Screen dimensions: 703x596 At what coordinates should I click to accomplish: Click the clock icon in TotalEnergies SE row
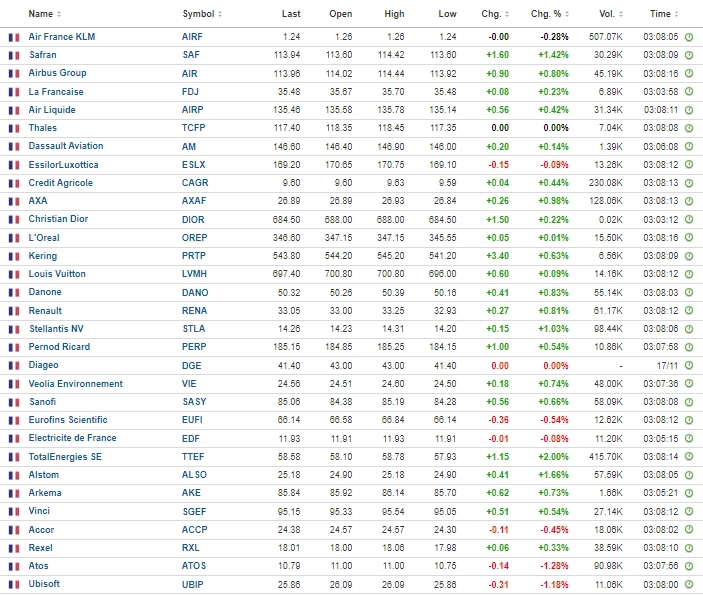689,457
